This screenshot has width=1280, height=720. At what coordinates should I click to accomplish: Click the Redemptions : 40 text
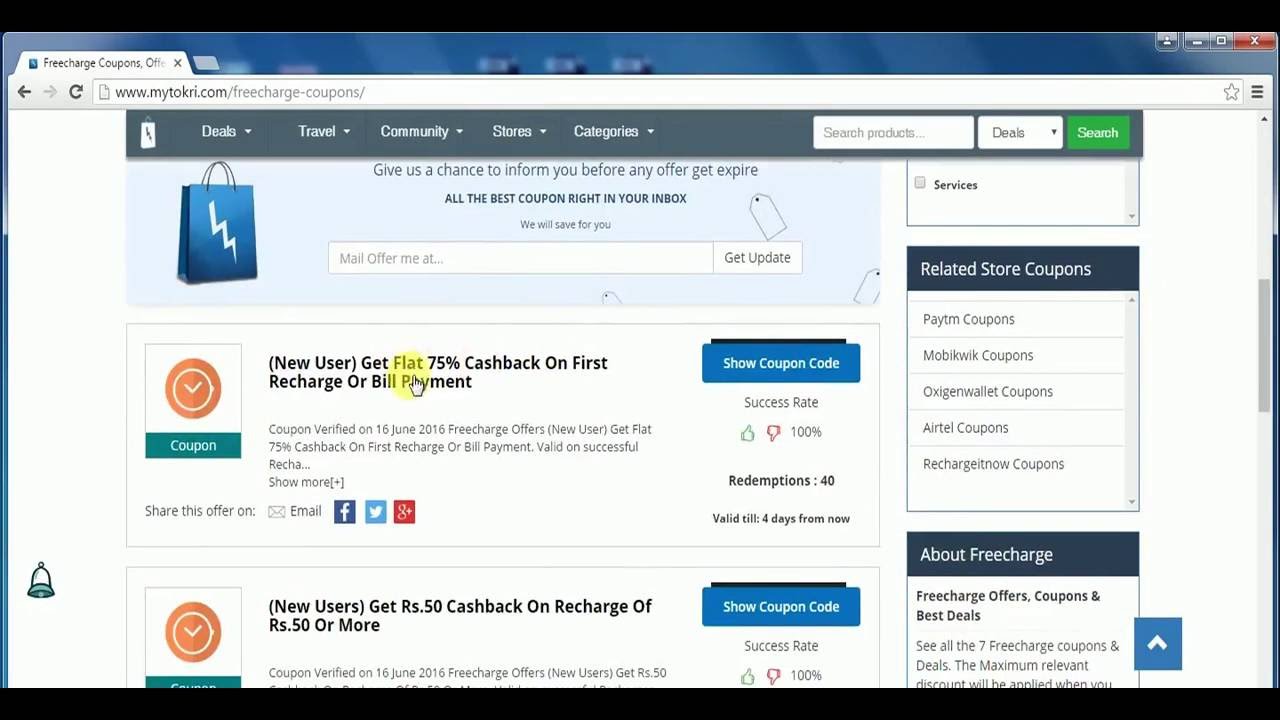point(781,481)
